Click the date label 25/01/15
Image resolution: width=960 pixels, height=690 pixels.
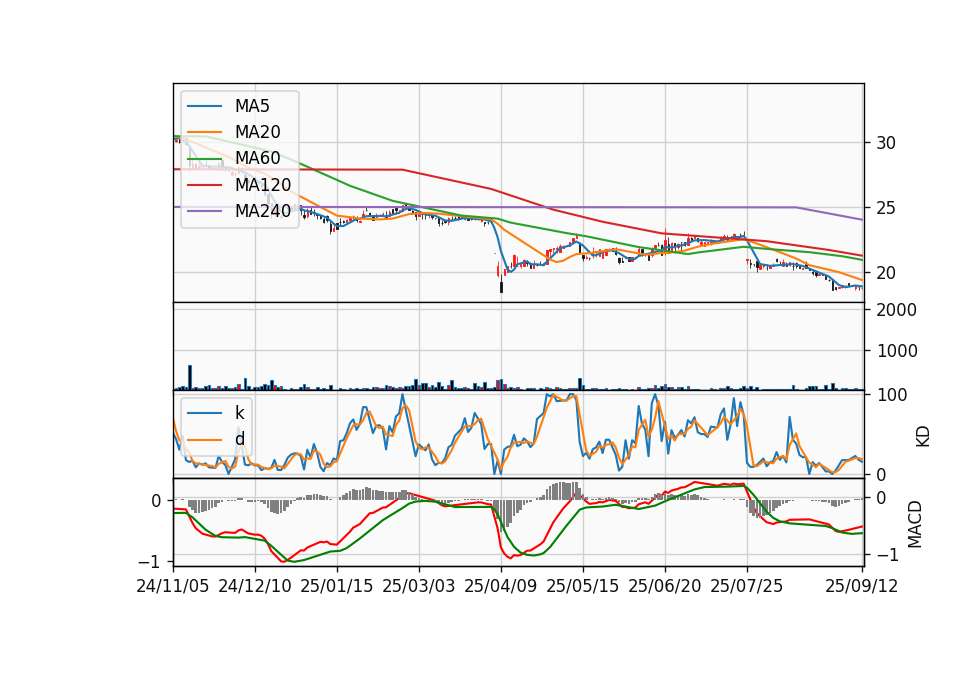pos(337,586)
